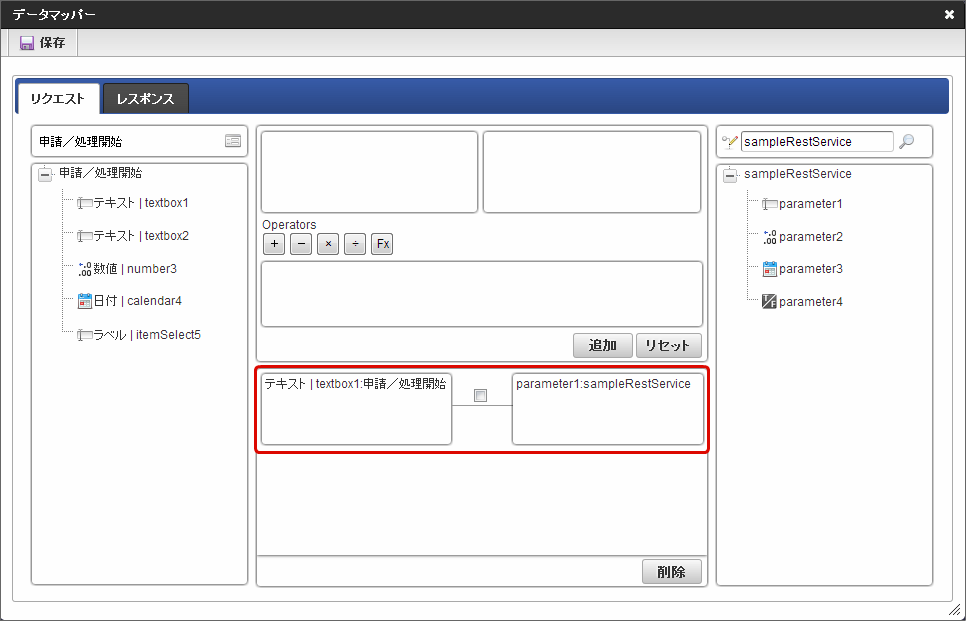
Task: Click the 削除 delete button
Action: [x=672, y=572]
